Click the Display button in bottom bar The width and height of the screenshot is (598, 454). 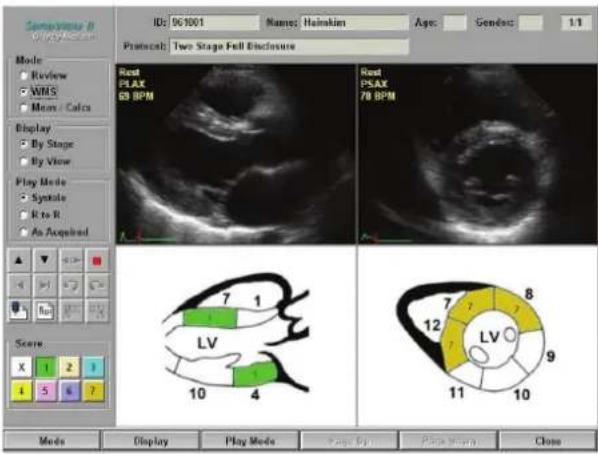(x=151, y=441)
